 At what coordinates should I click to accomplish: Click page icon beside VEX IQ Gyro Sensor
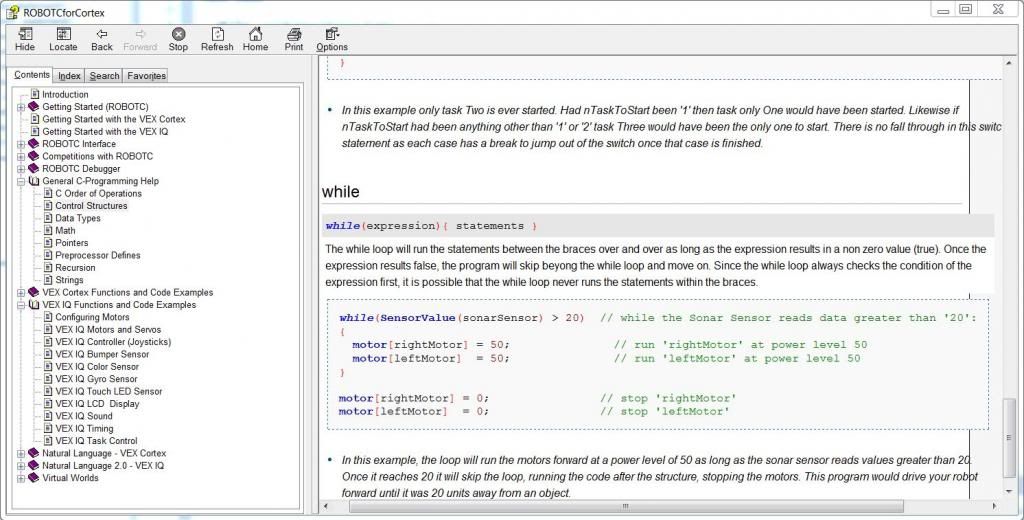(x=48, y=379)
